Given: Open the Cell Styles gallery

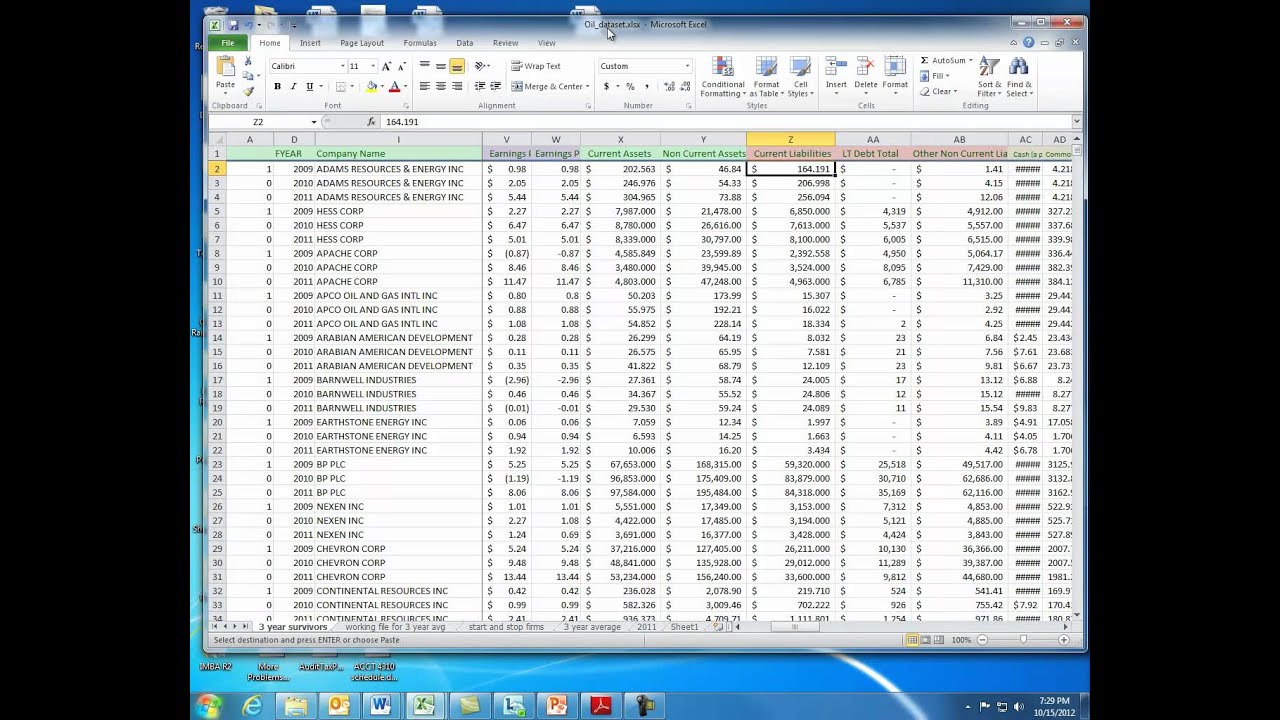Looking at the screenshot, I should click(x=799, y=77).
